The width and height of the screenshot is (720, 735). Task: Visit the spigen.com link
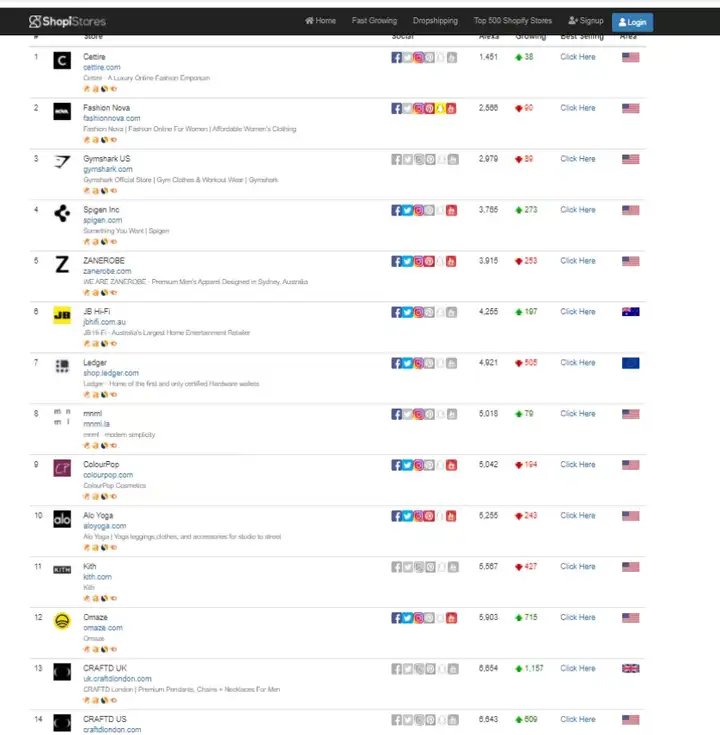click(x=103, y=220)
